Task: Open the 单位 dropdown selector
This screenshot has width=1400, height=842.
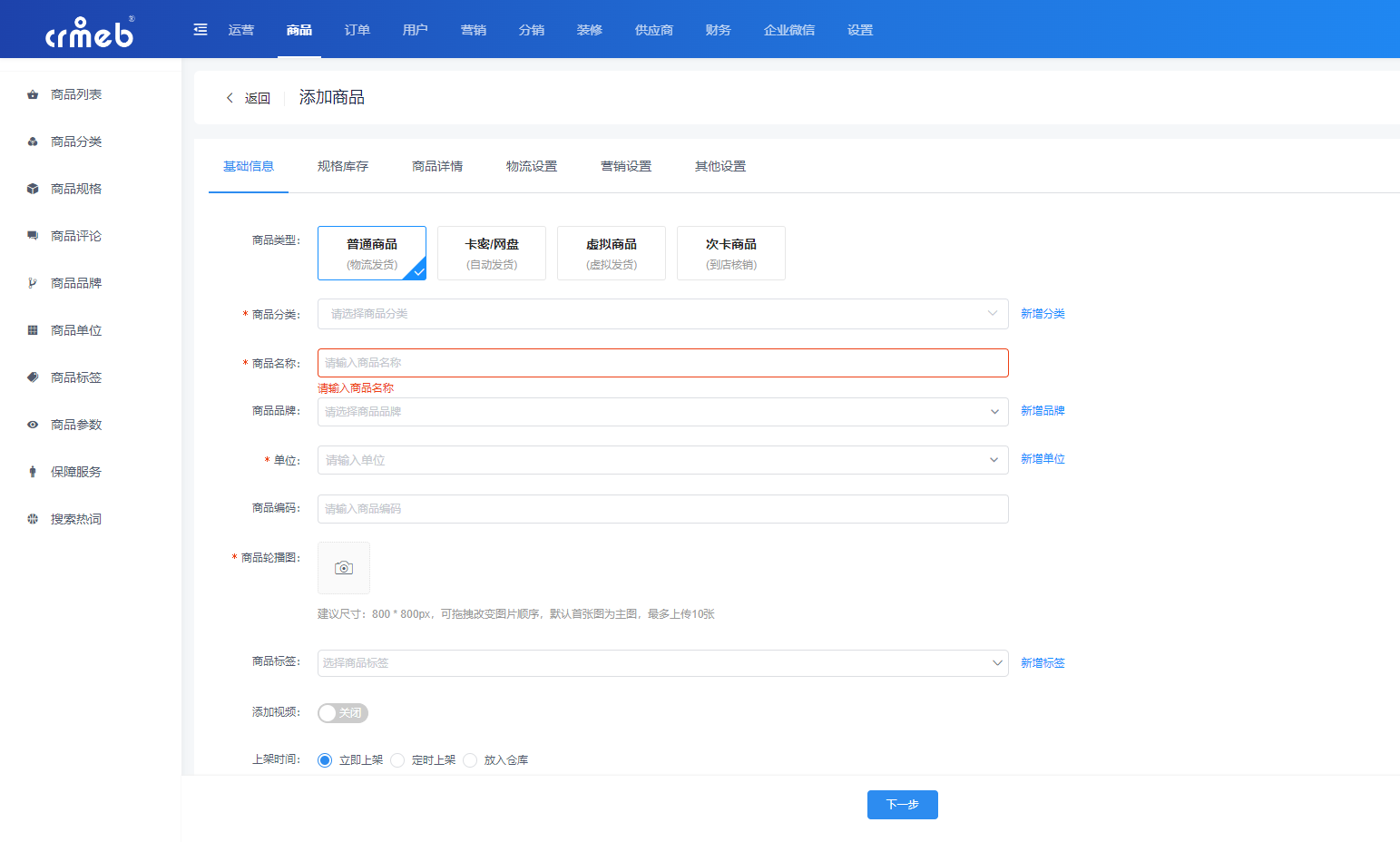Action: pos(662,460)
